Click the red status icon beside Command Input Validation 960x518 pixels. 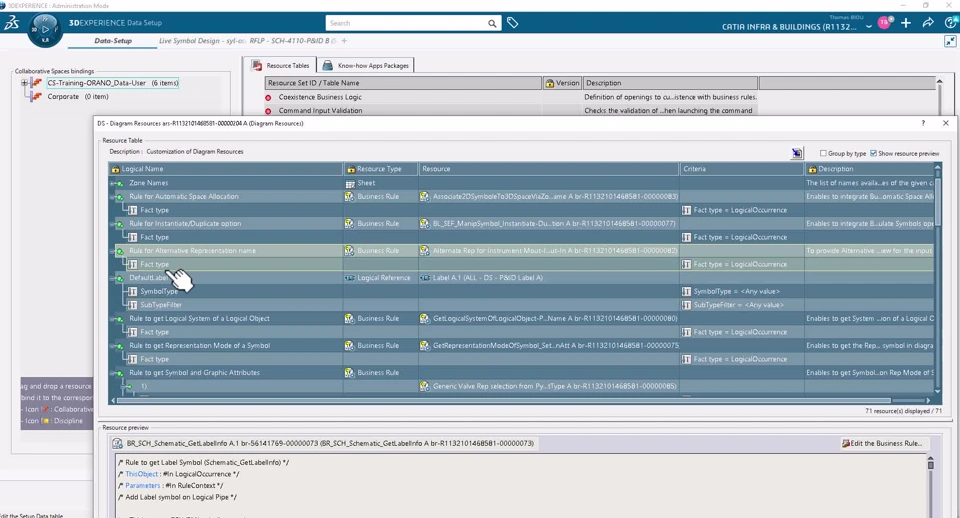(x=268, y=111)
